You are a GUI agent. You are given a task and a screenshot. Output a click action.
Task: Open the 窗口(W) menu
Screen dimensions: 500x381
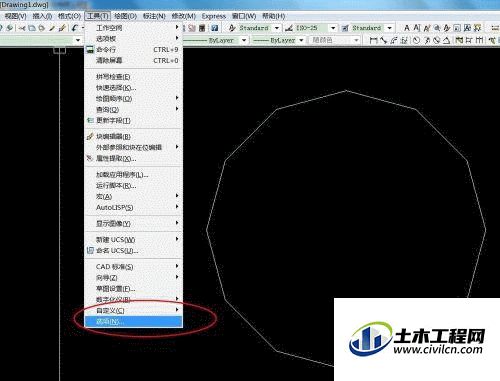click(244, 16)
